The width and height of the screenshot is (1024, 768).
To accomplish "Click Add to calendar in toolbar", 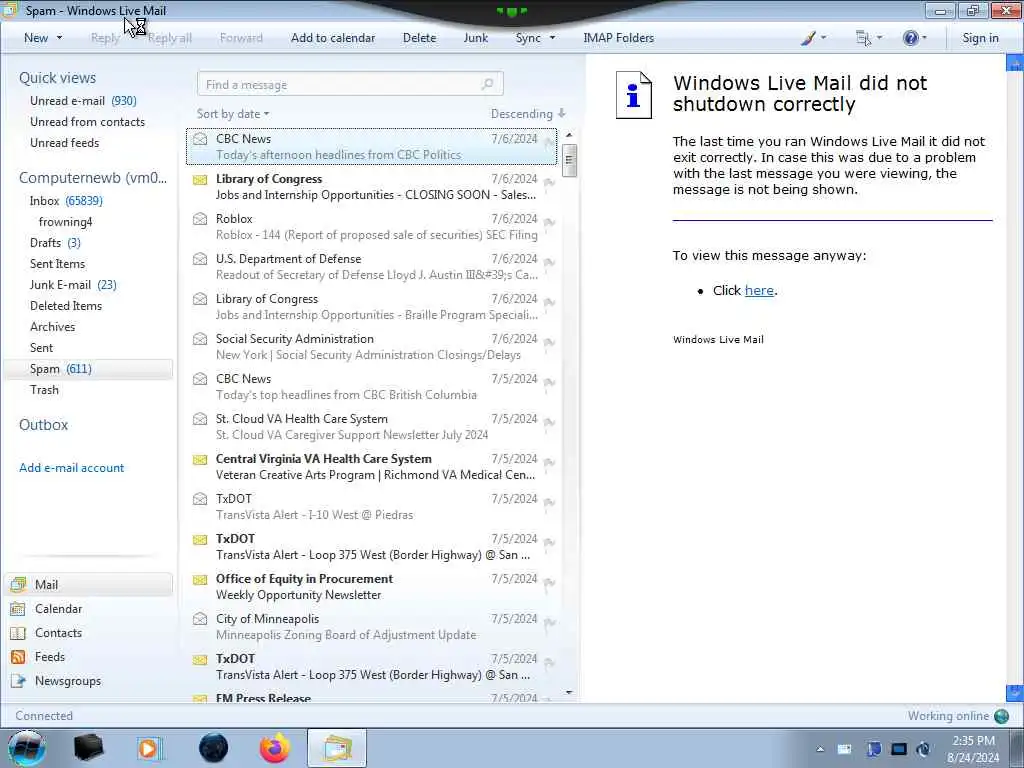I will coord(333,38).
